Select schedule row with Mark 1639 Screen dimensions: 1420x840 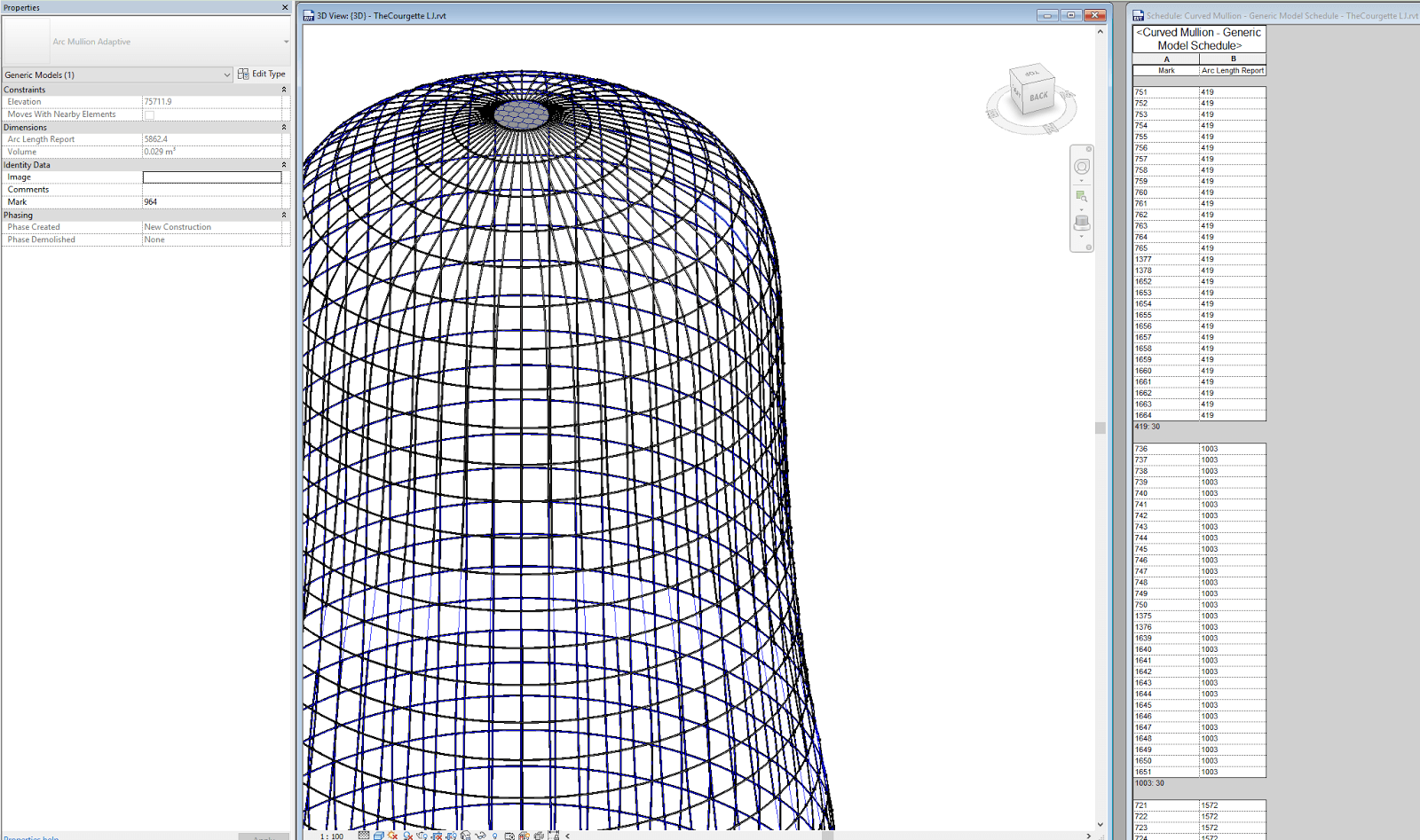click(x=1199, y=638)
